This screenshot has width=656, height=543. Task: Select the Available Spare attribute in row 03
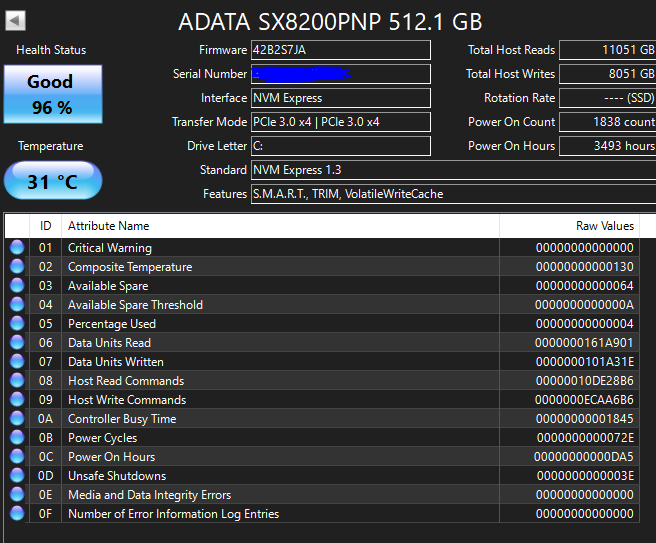[108, 286]
